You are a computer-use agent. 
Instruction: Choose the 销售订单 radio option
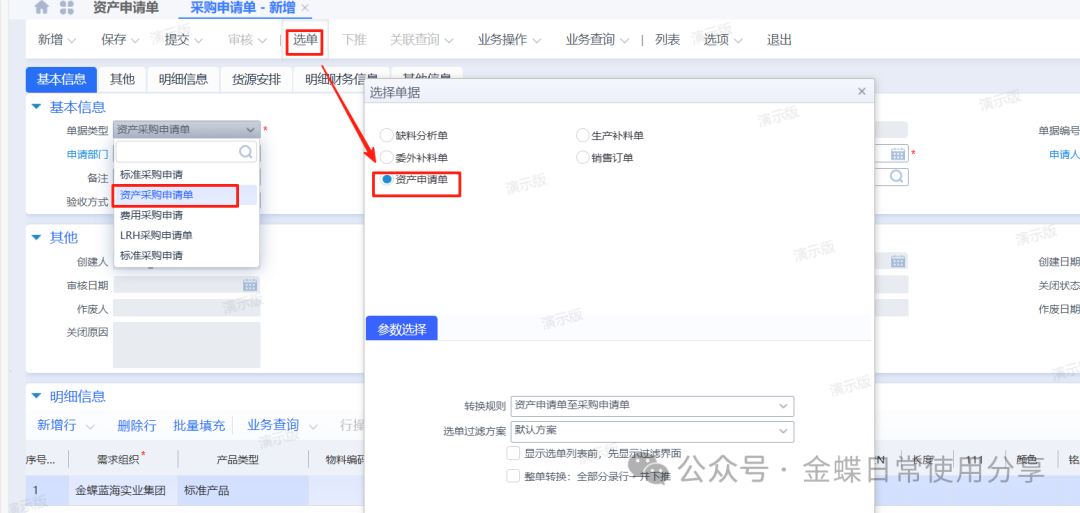(x=583, y=158)
